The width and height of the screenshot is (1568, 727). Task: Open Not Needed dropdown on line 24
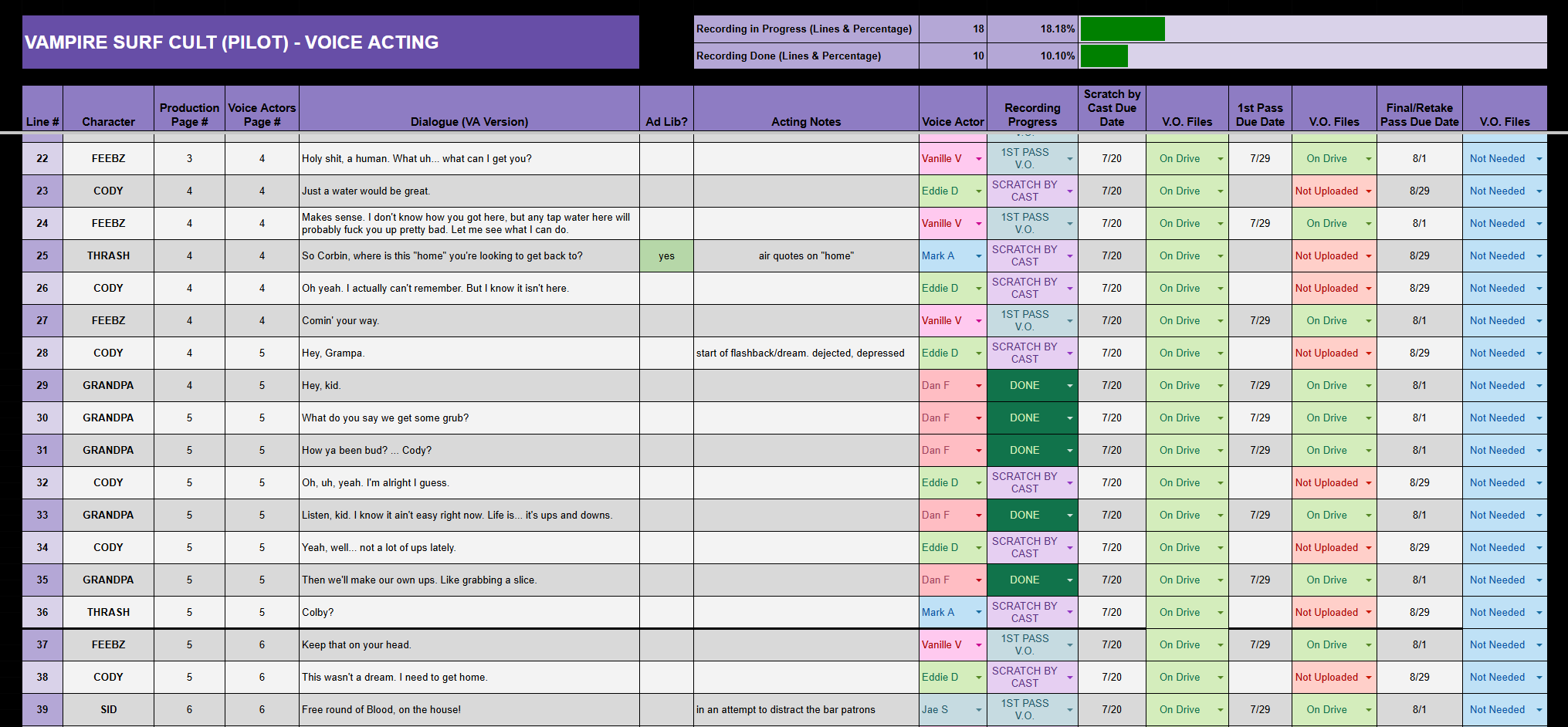[1539, 224]
